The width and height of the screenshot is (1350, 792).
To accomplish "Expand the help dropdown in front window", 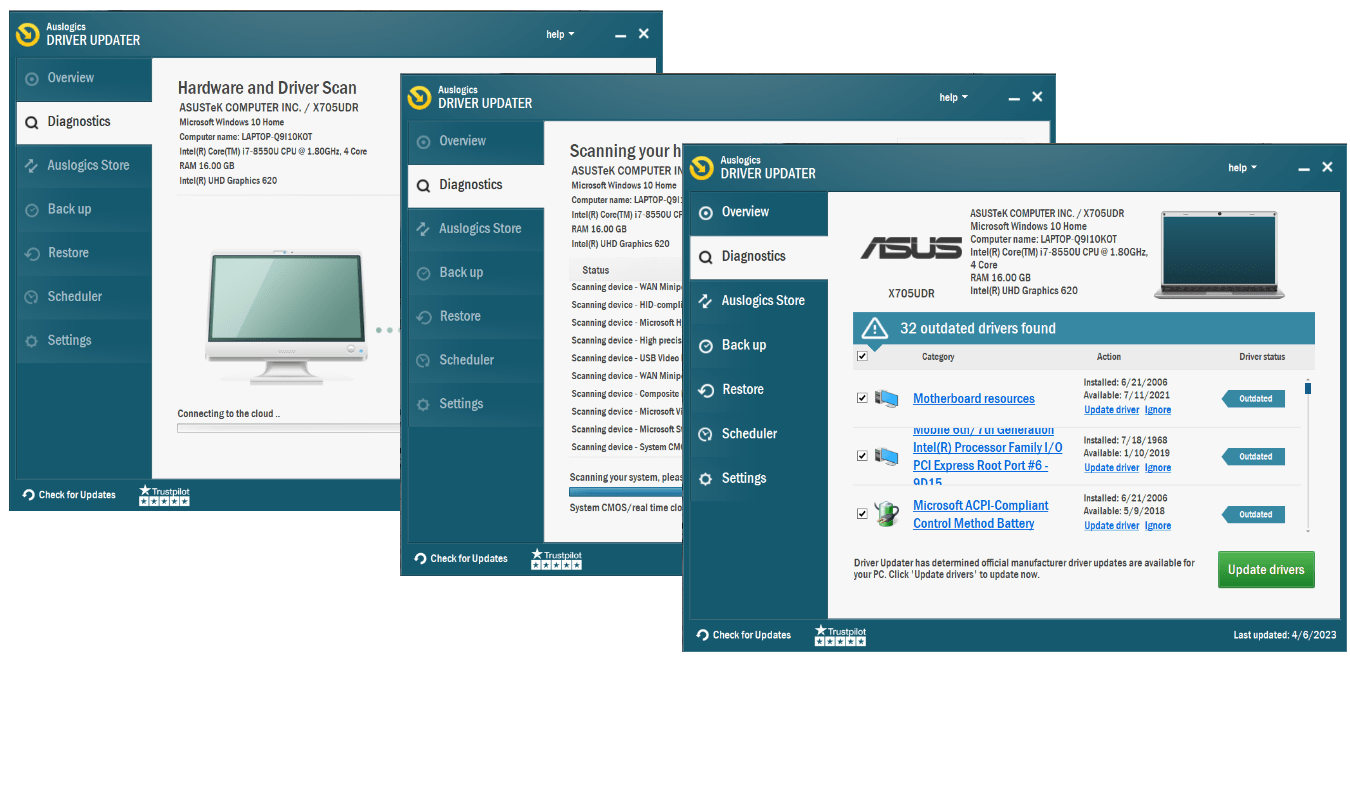I will point(1242,168).
